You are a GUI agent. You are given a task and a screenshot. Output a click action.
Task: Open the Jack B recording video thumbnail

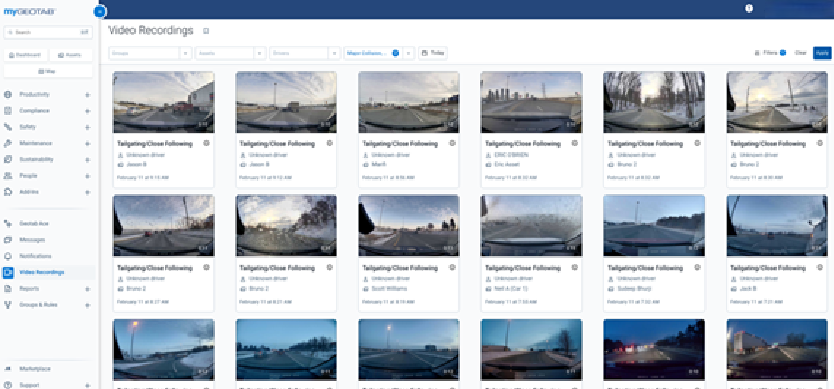[777, 226]
